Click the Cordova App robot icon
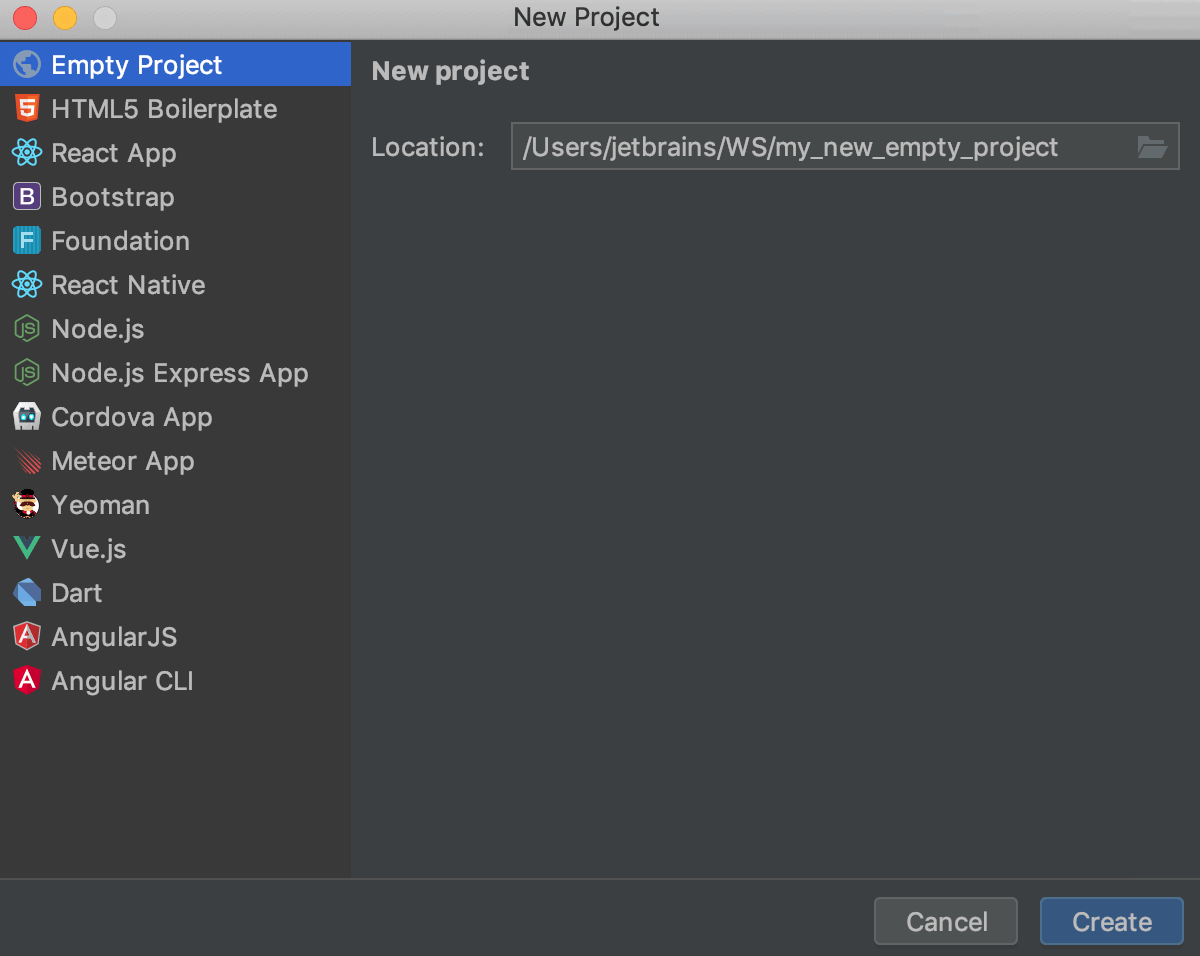 [x=27, y=417]
